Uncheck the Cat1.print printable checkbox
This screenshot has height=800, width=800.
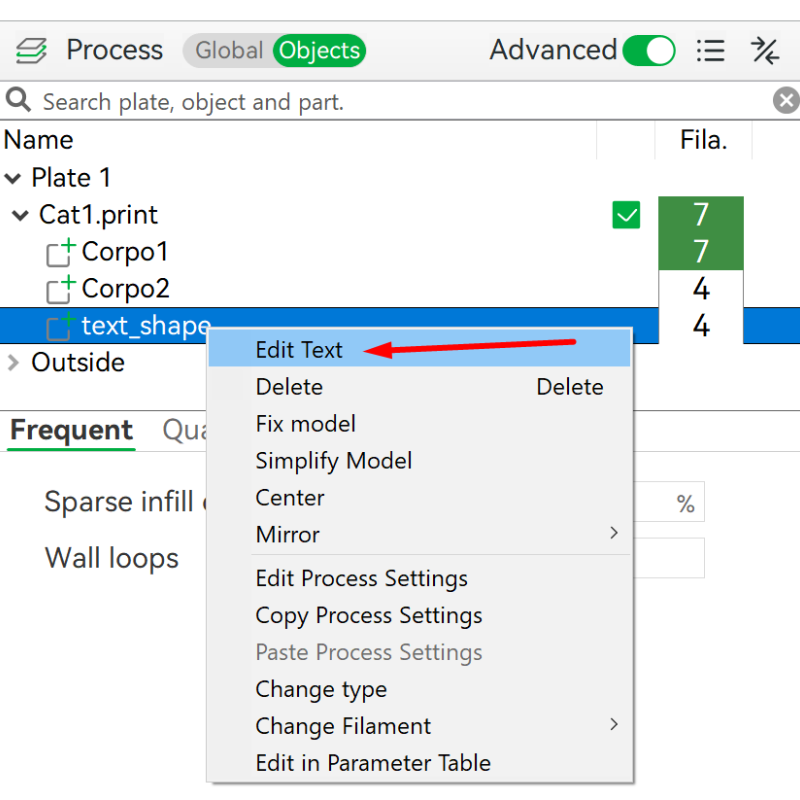pyautogui.click(x=626, y=215)
